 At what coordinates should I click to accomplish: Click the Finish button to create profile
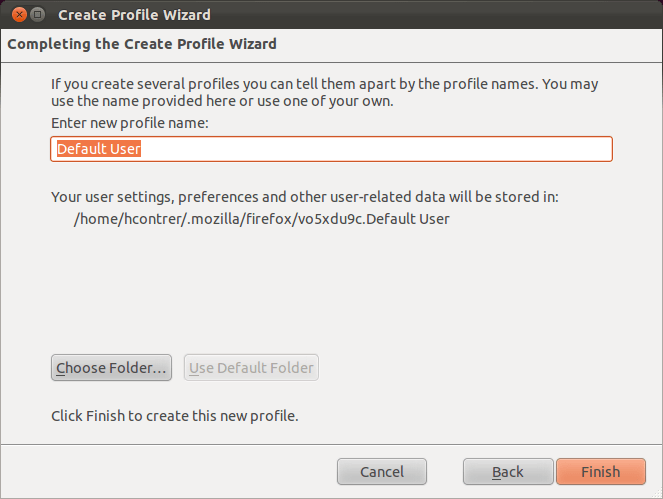pos(601,472)
